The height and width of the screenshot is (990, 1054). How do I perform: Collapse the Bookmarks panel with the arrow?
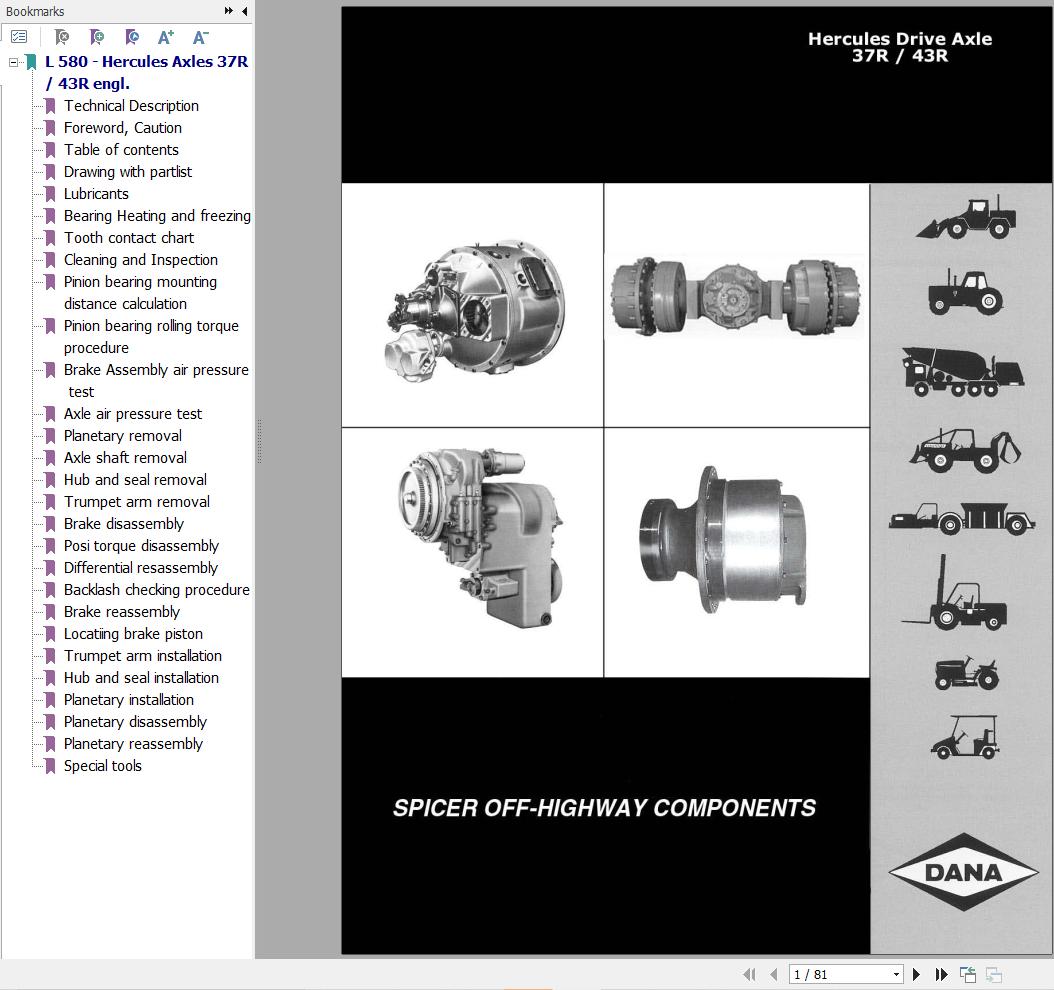[243, 11]
